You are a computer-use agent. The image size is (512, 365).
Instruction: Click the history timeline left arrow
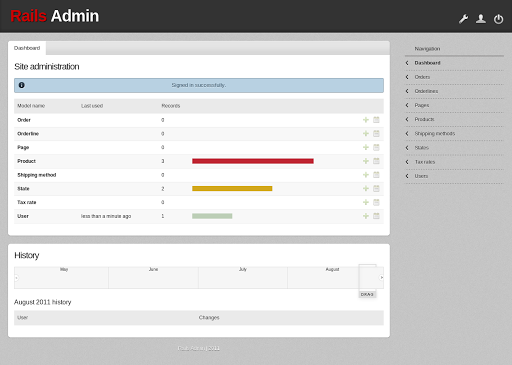click(16, 277)
